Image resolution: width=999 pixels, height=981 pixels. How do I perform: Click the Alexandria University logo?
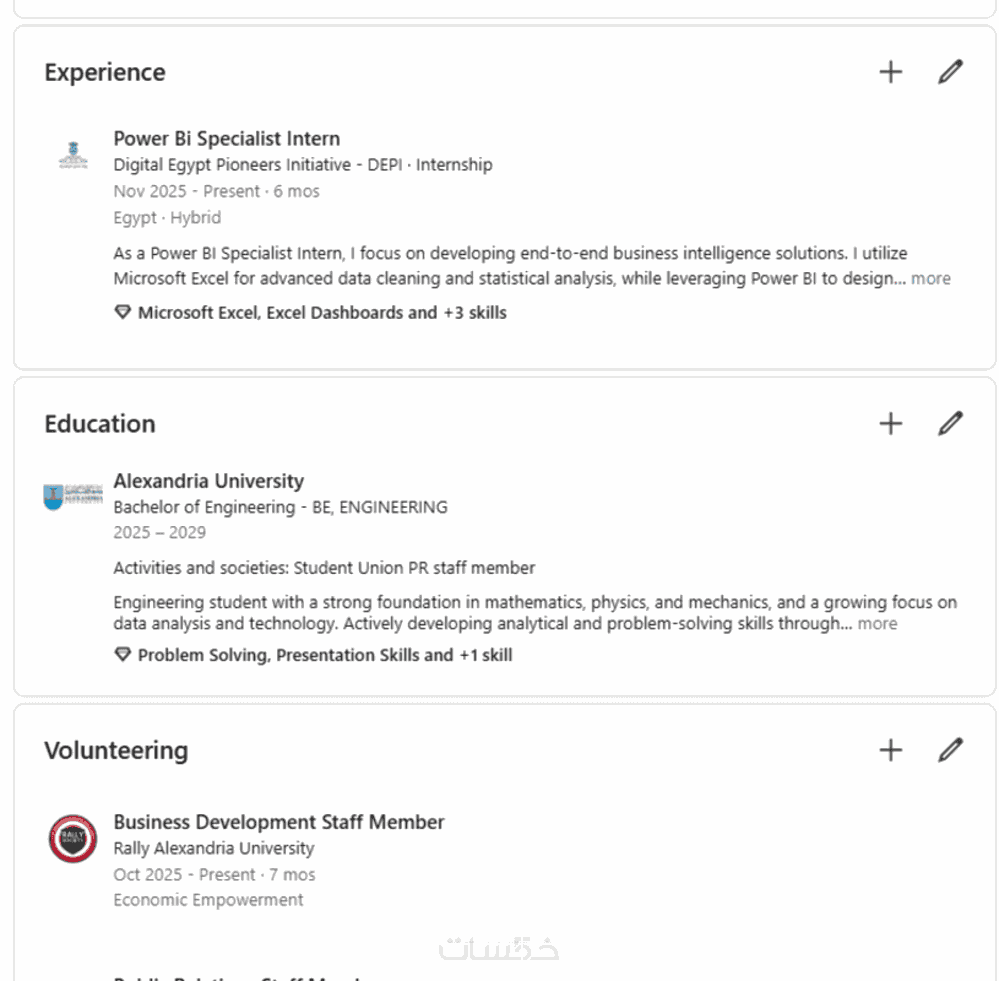click(73, 496)
